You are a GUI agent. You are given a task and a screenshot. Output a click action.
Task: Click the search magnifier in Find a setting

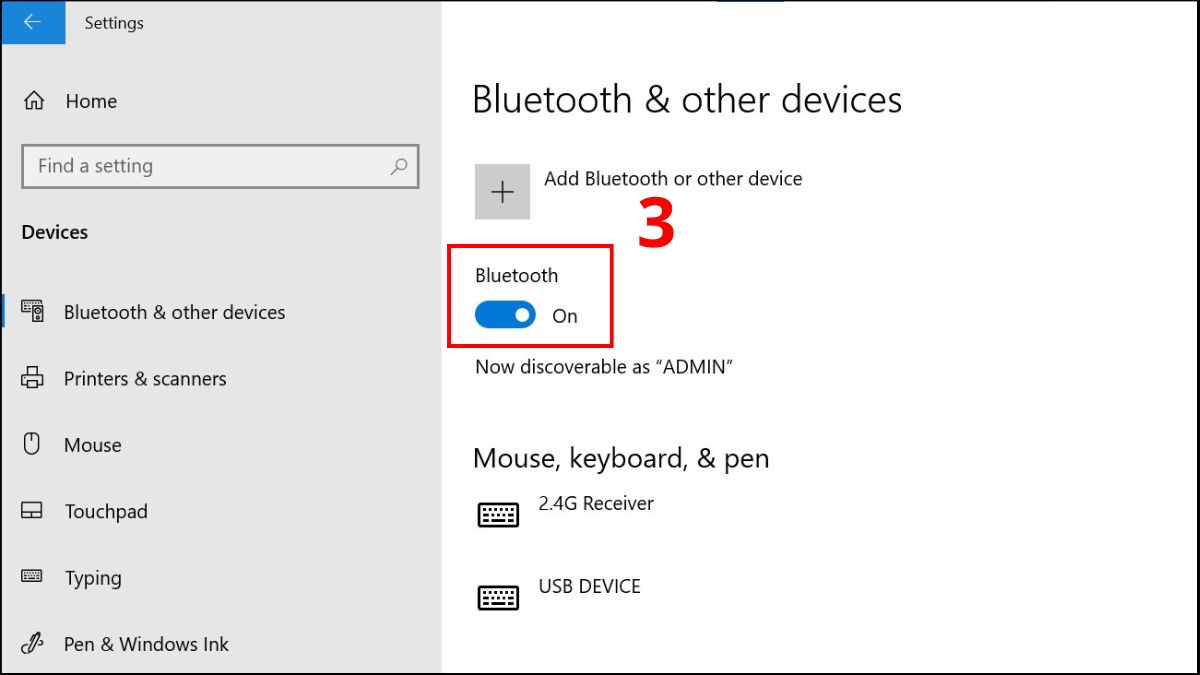tap(399, 166)
